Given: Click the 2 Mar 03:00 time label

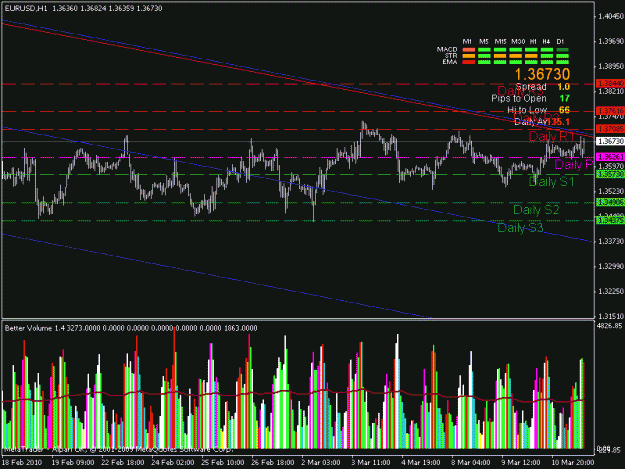Looking at the screenshot, I should (321, 463).
